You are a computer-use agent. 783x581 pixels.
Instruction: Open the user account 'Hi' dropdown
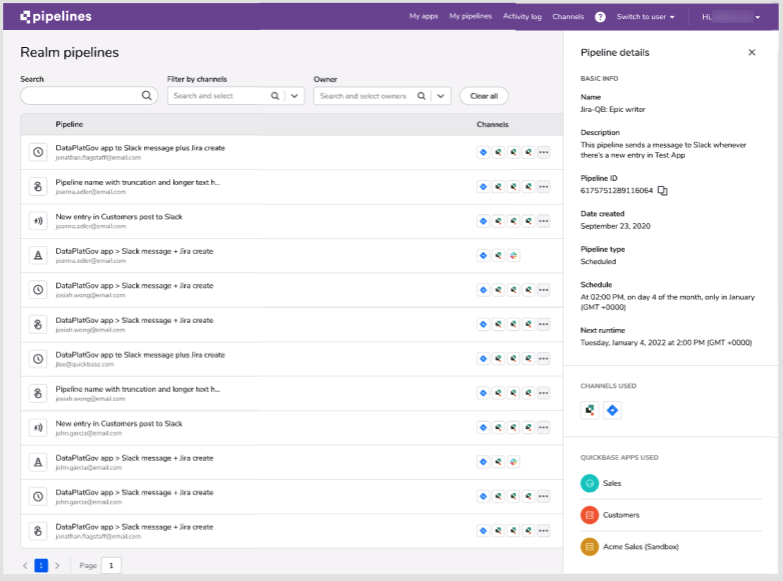pyautogui.click(x=731, y=17)
